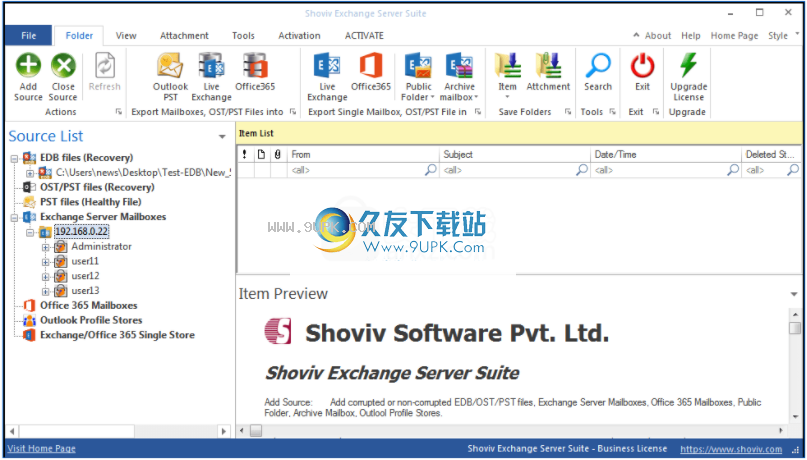
Task: Select OST/PST files (Recovery) node
Action: [97, 187]
